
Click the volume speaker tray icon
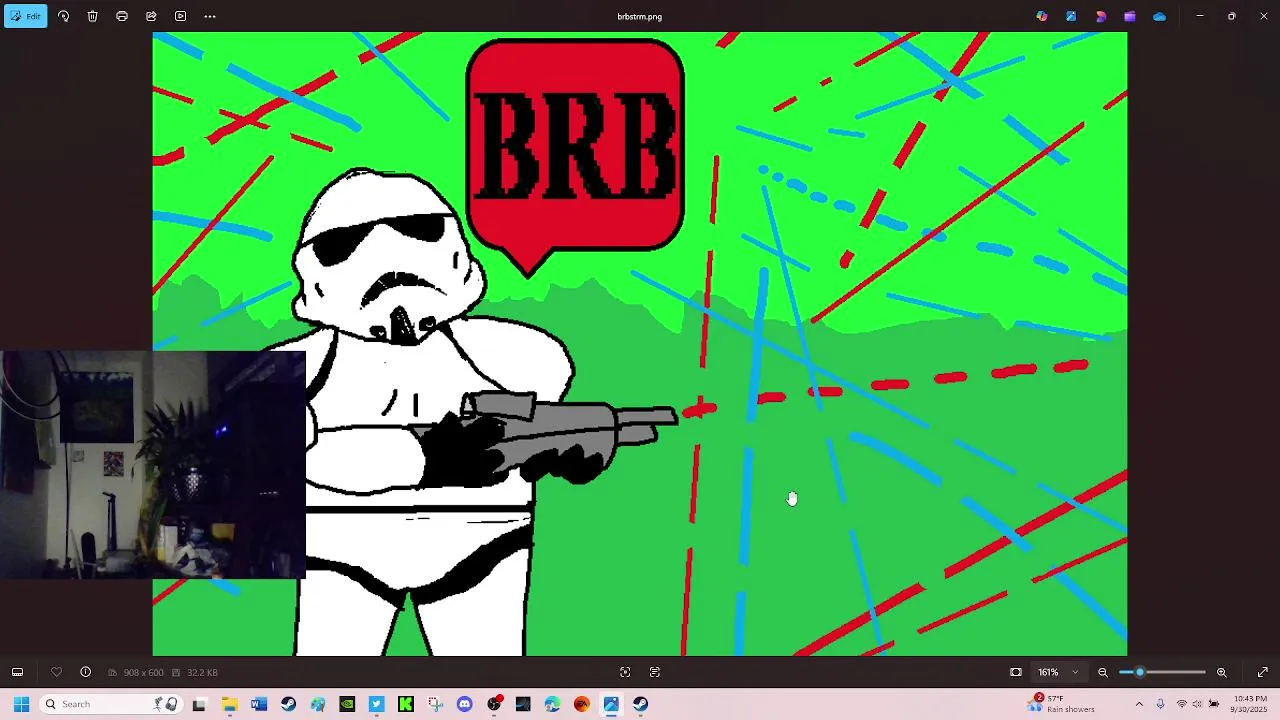click(x=1197, y=704)
